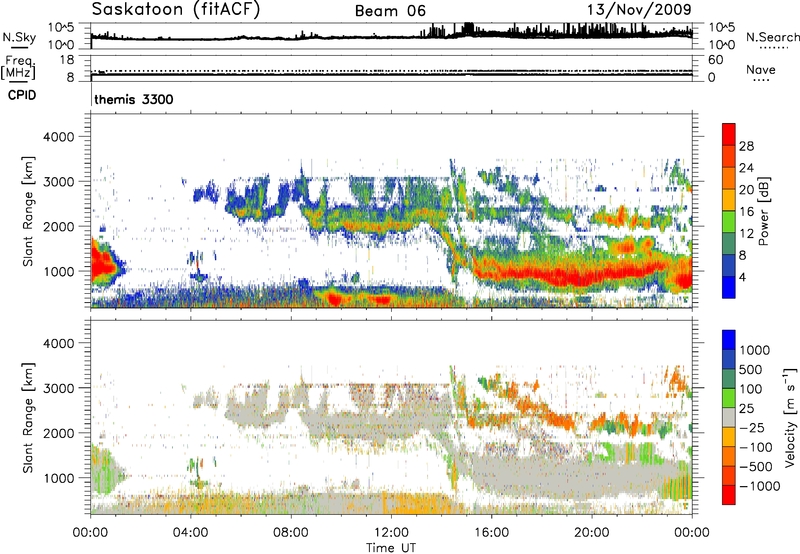Click orange velocity patch near 18:30, 2200 km
800x554 pixels.
(561, 420)
